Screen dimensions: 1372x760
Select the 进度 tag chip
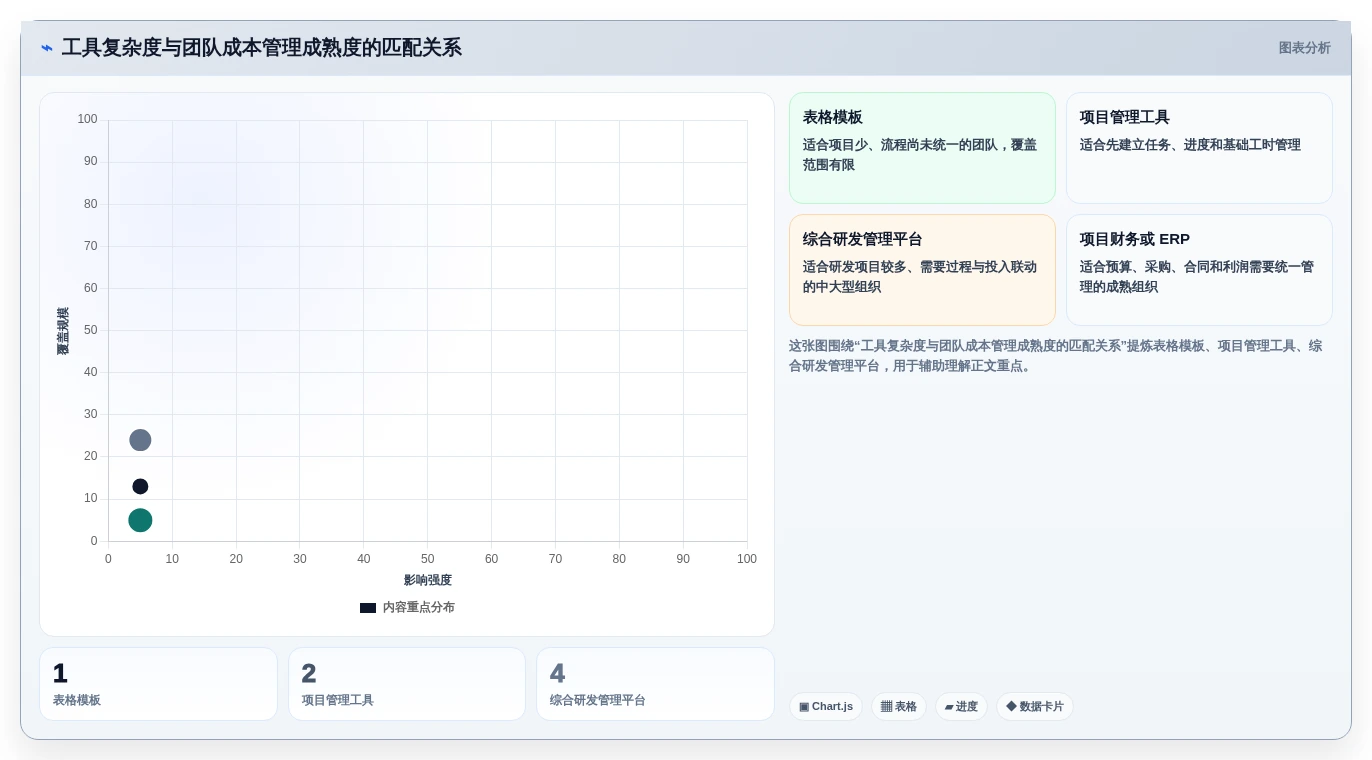[961, 707]
